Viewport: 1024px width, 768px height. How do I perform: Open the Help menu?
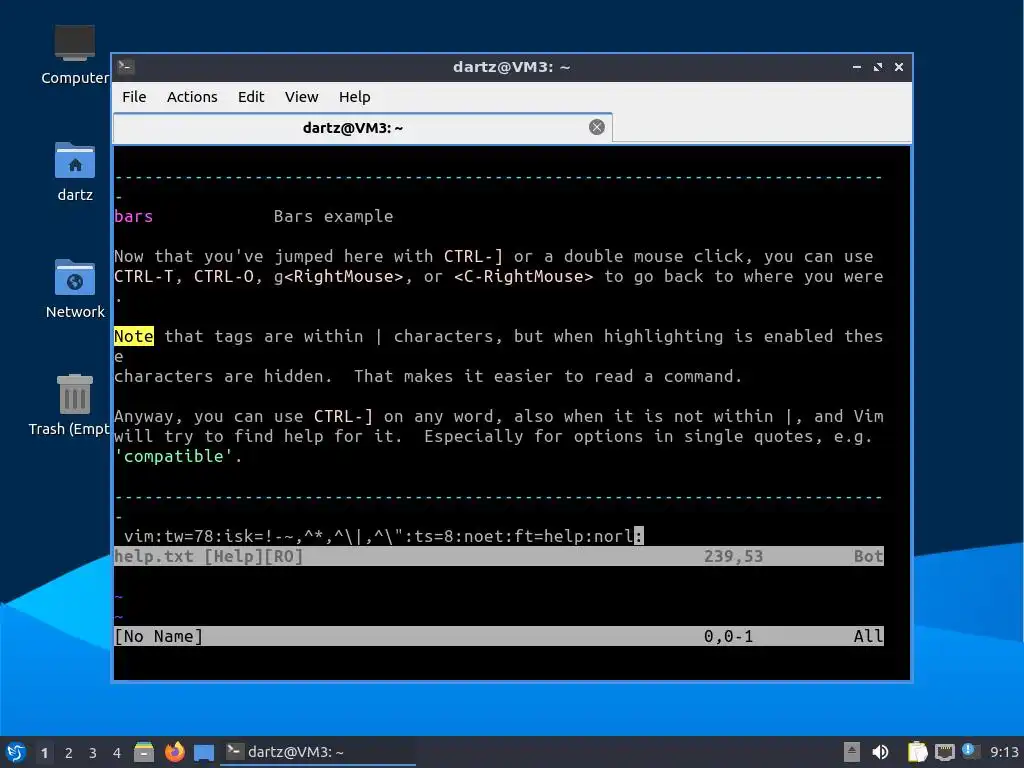click(x=355, y=97)
